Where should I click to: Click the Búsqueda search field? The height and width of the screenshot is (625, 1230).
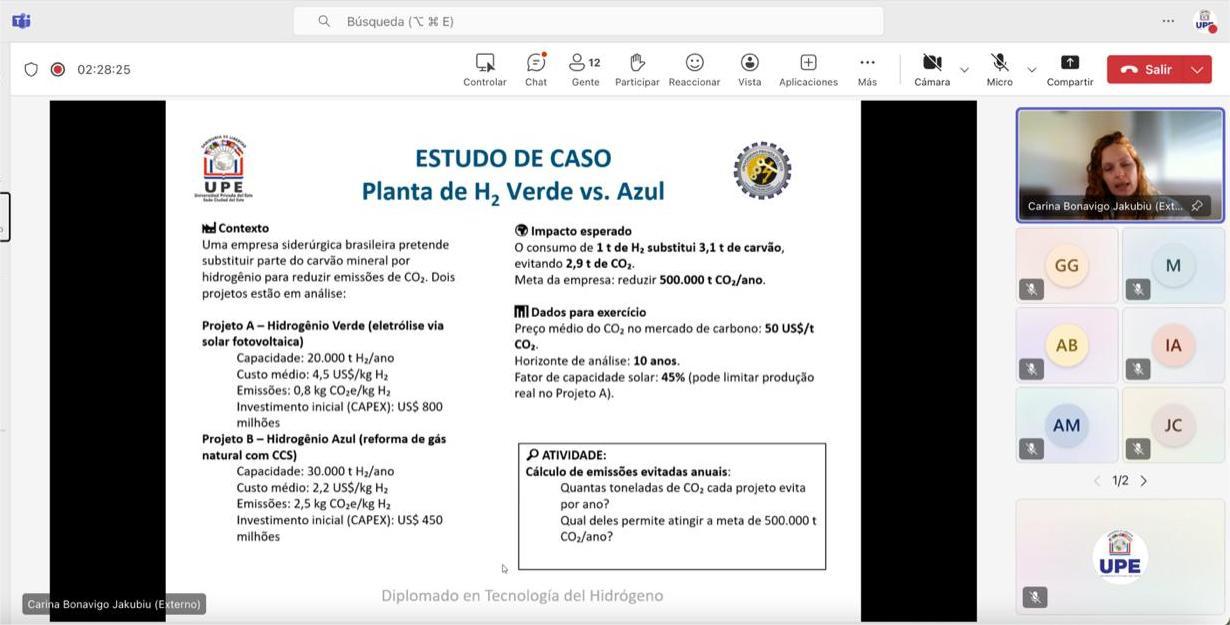pyautogui.click(x=588, y=21)
